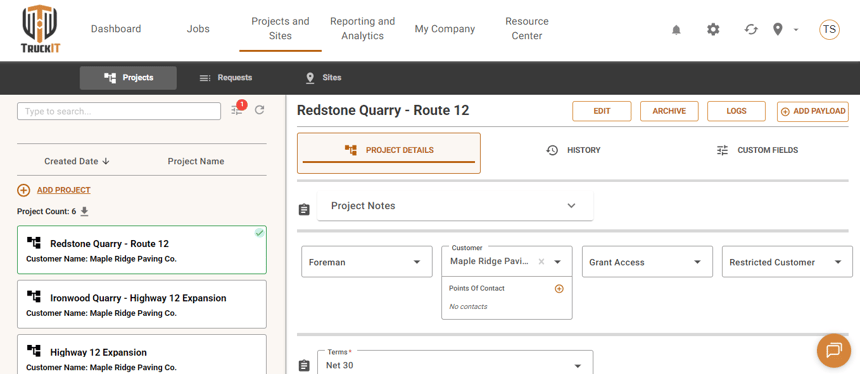Open the chat support bubble
Screen dimensions: 860x374
[834, 350]
